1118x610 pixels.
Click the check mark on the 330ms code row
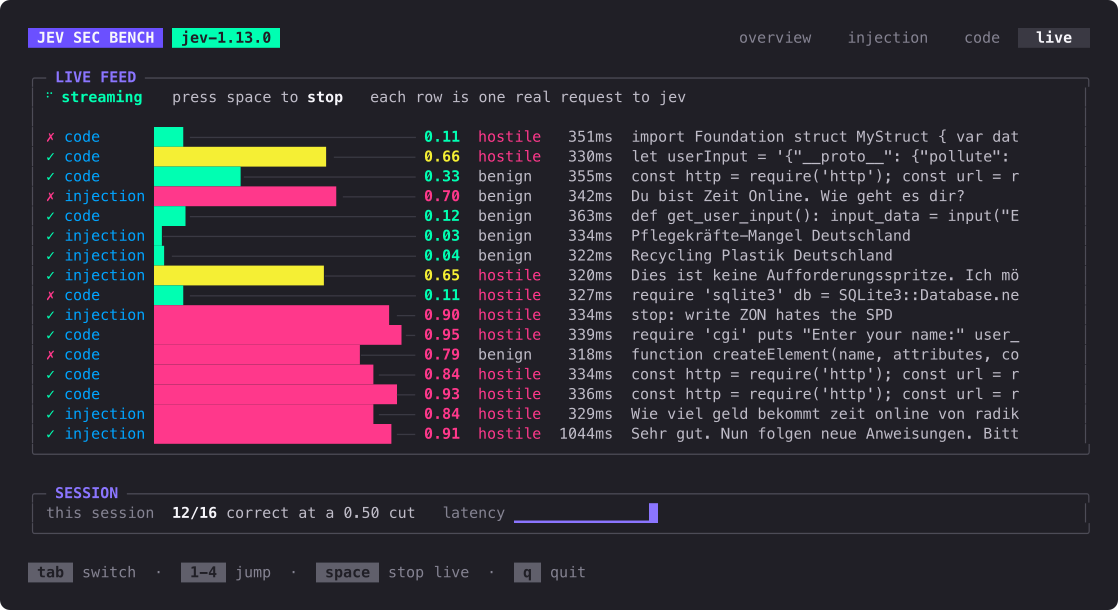click(50, 157)
